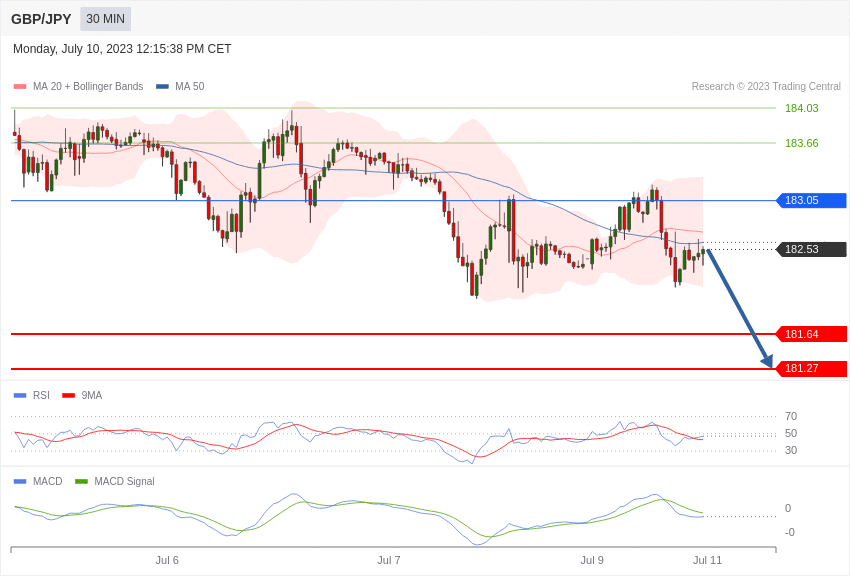Viewport: 850px width, 576px height.
Task: Click the MA 20 + Bollinger Bands legend label
Action: [x=88, y=86]
